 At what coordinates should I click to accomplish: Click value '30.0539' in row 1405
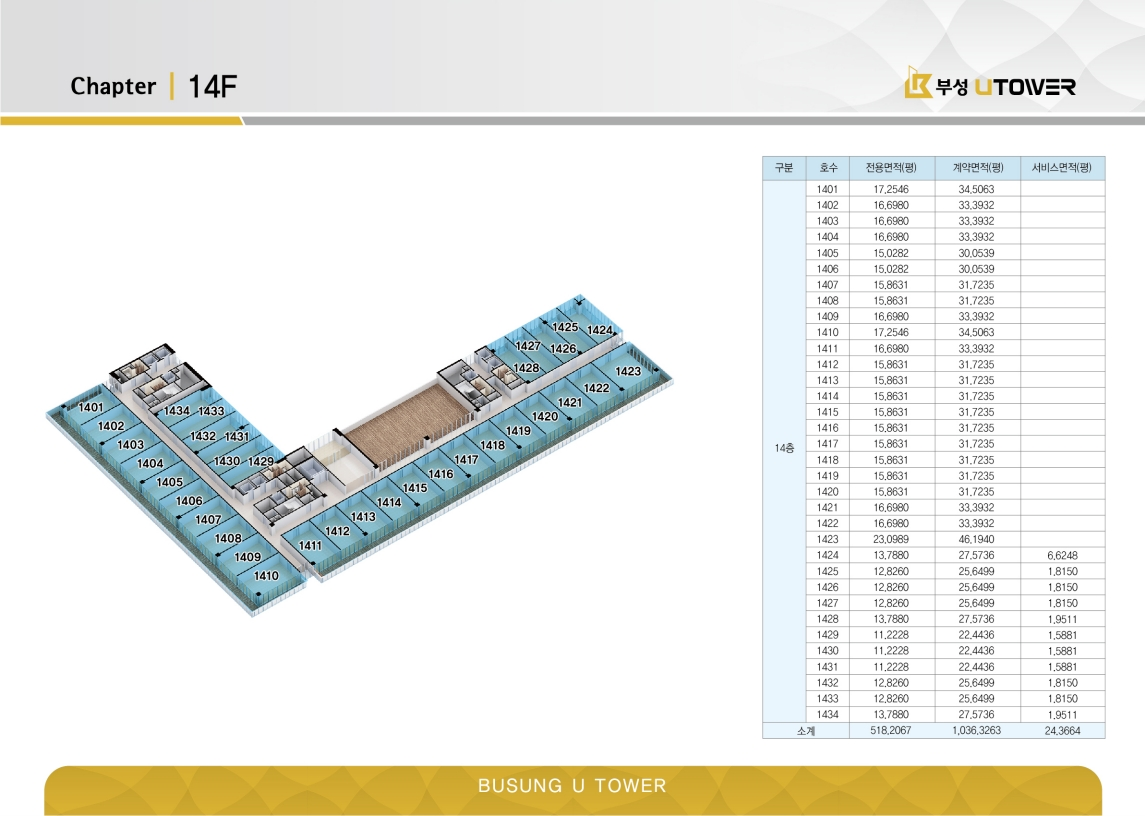[x=976, y=253]
